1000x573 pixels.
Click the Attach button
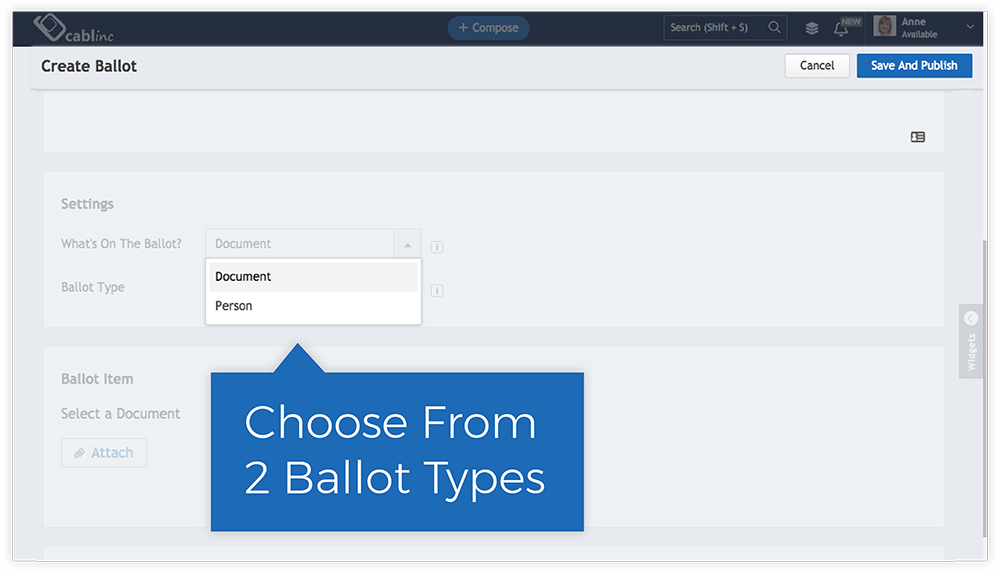point(104,452)
